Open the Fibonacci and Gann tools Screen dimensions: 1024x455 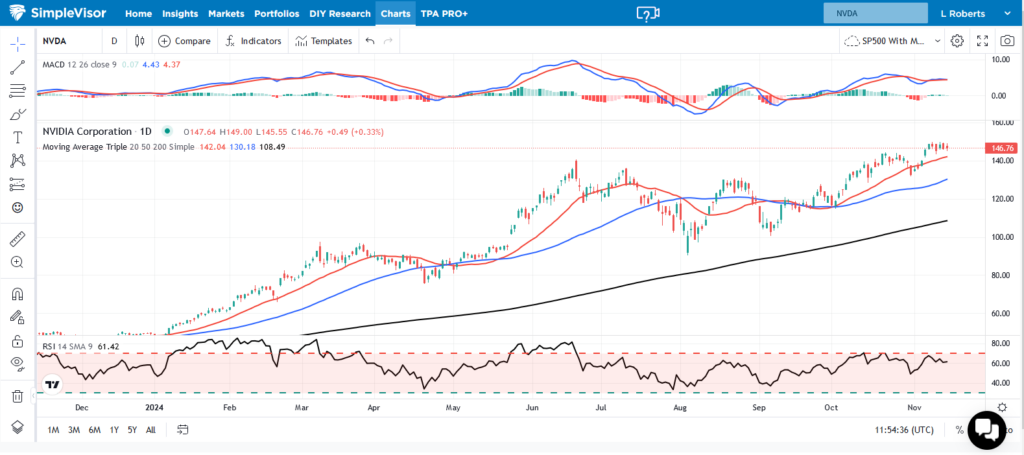pyautogui.click(x=18, y=91)
